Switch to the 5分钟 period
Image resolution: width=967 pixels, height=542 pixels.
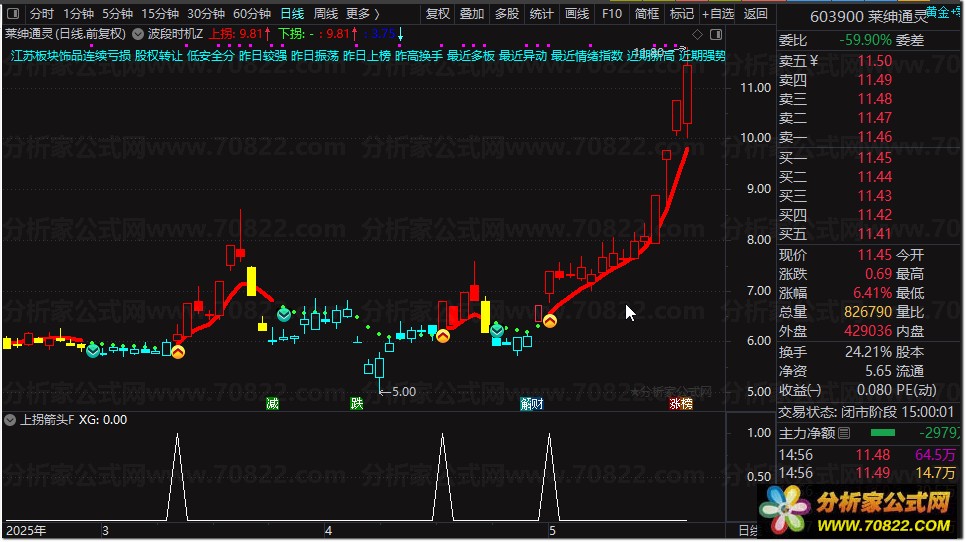click(x=117, y=14)
